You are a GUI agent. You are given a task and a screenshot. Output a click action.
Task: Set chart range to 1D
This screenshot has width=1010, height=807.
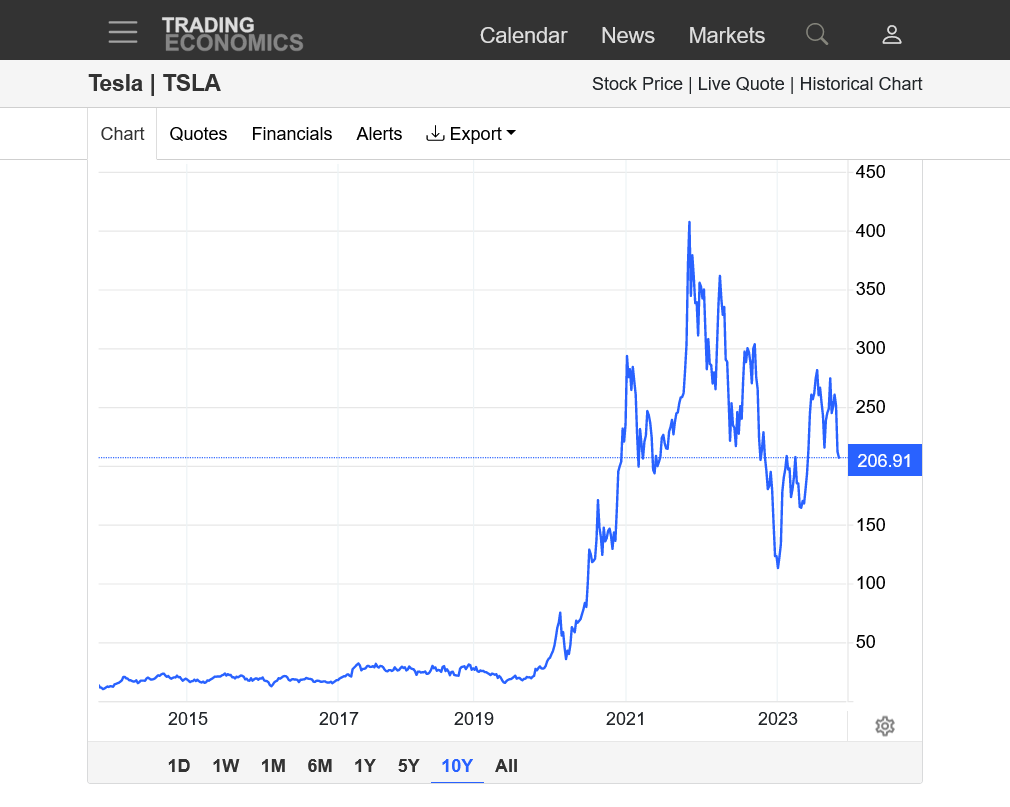[x=179, y=766]
